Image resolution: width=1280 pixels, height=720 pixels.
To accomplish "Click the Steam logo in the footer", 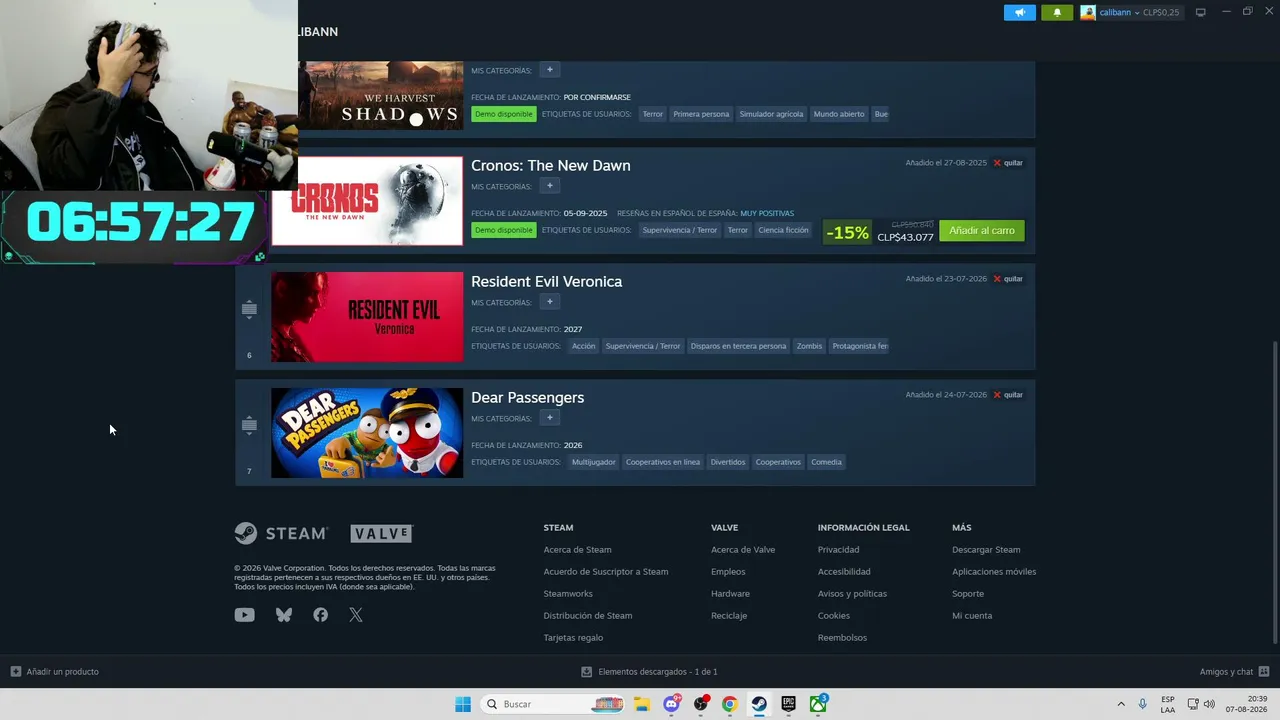I will point(281,534).
